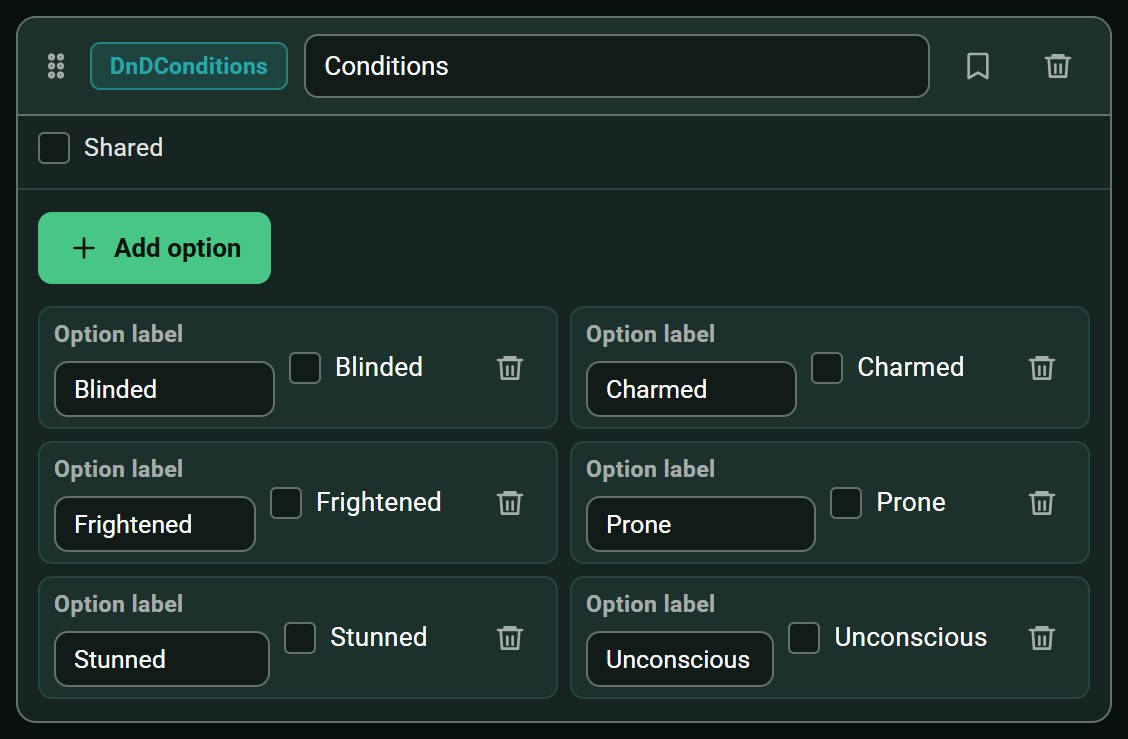This screenshot has height=739, width=1128.
Task: Click the Add option button
Action: (x=155, y=248)
